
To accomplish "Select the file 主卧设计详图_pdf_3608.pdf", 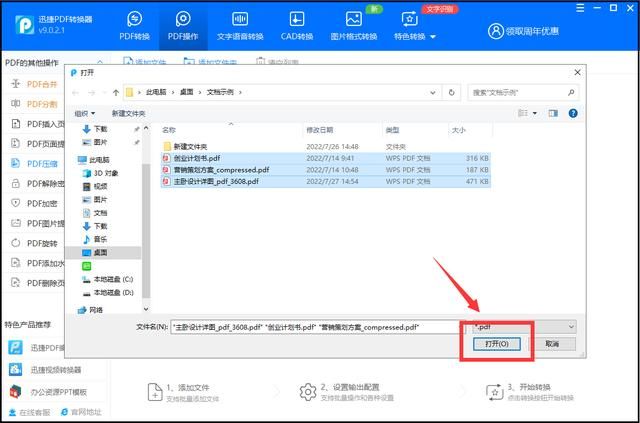I will (326, 181).
